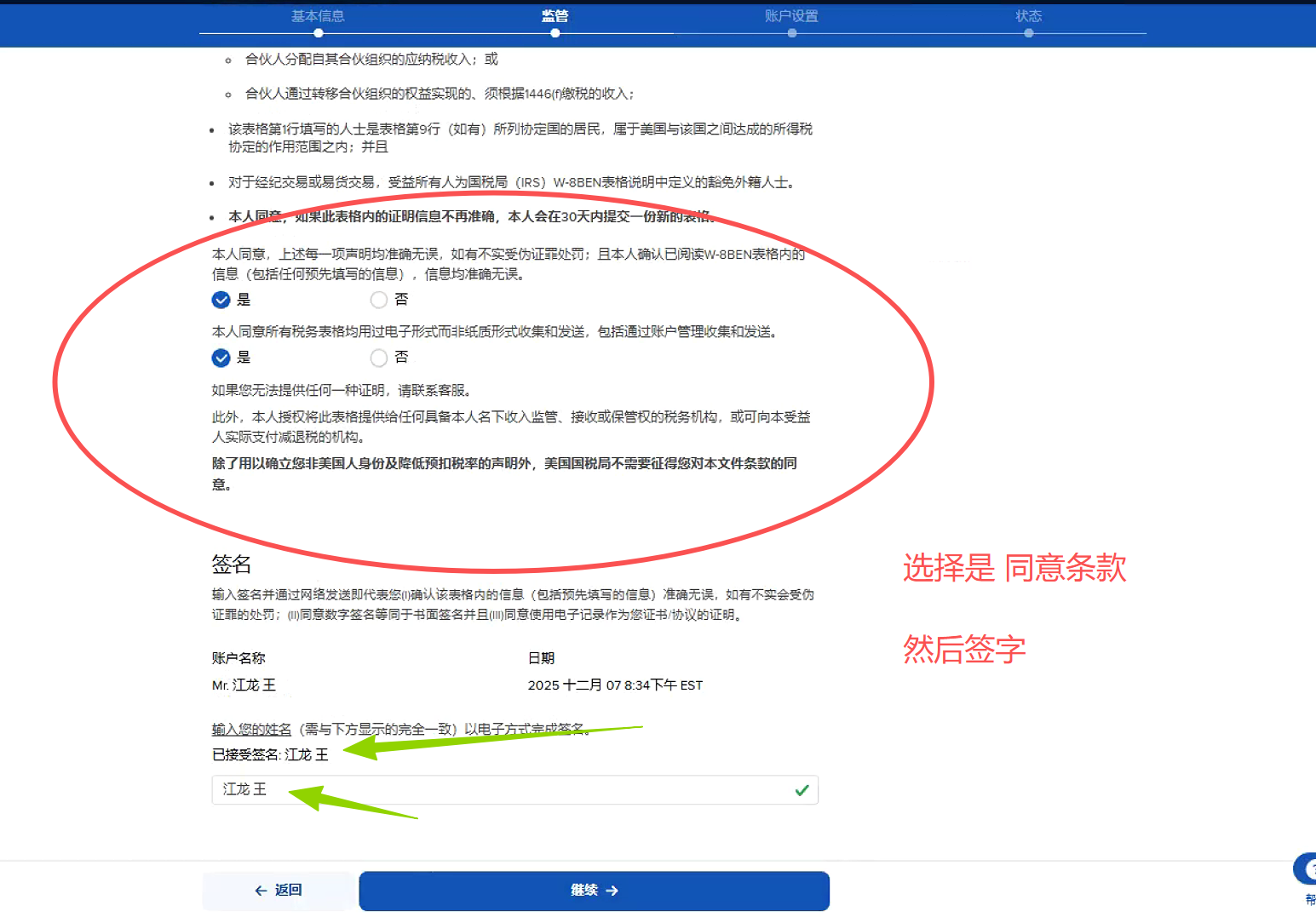Viewport: 1316px width, 917px height.
Task: Click the green checkmark in signature field
Action: (x=801, y=790)
